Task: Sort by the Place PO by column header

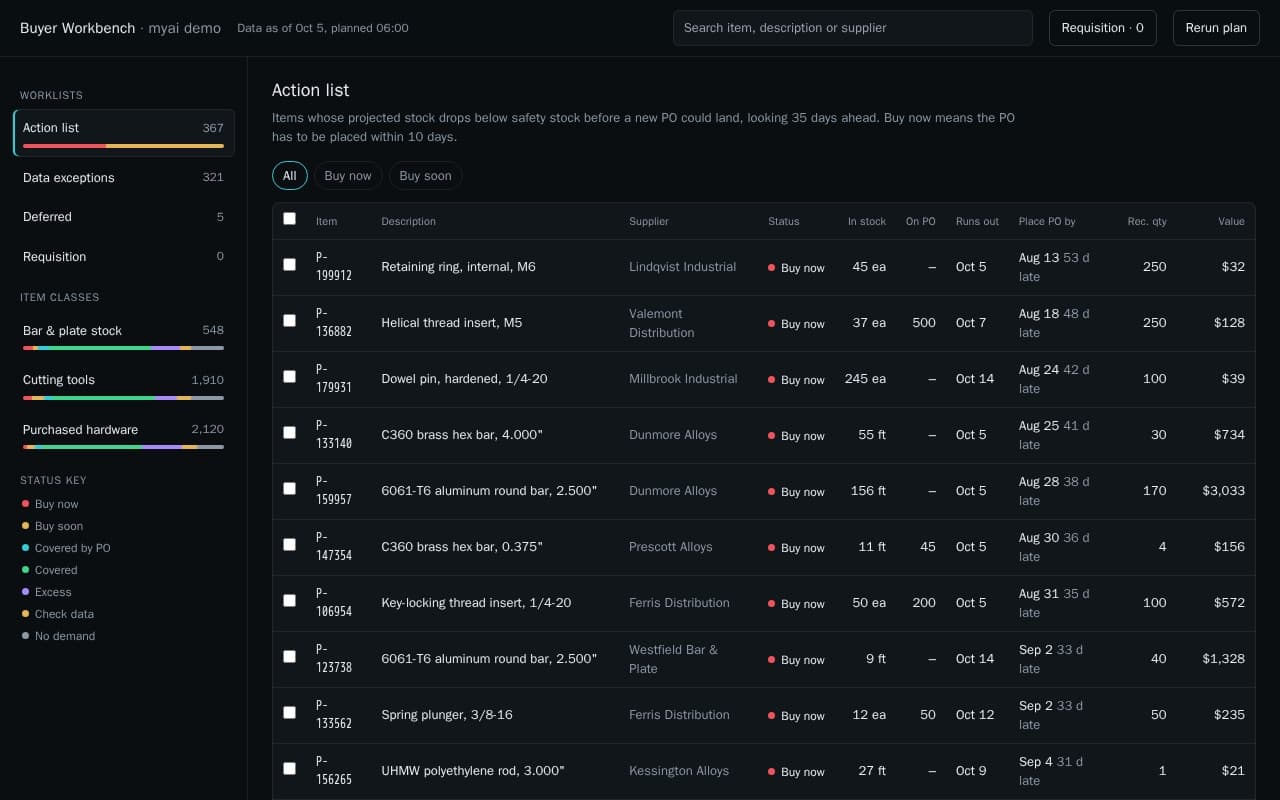Action: (x=1047, y=221)
